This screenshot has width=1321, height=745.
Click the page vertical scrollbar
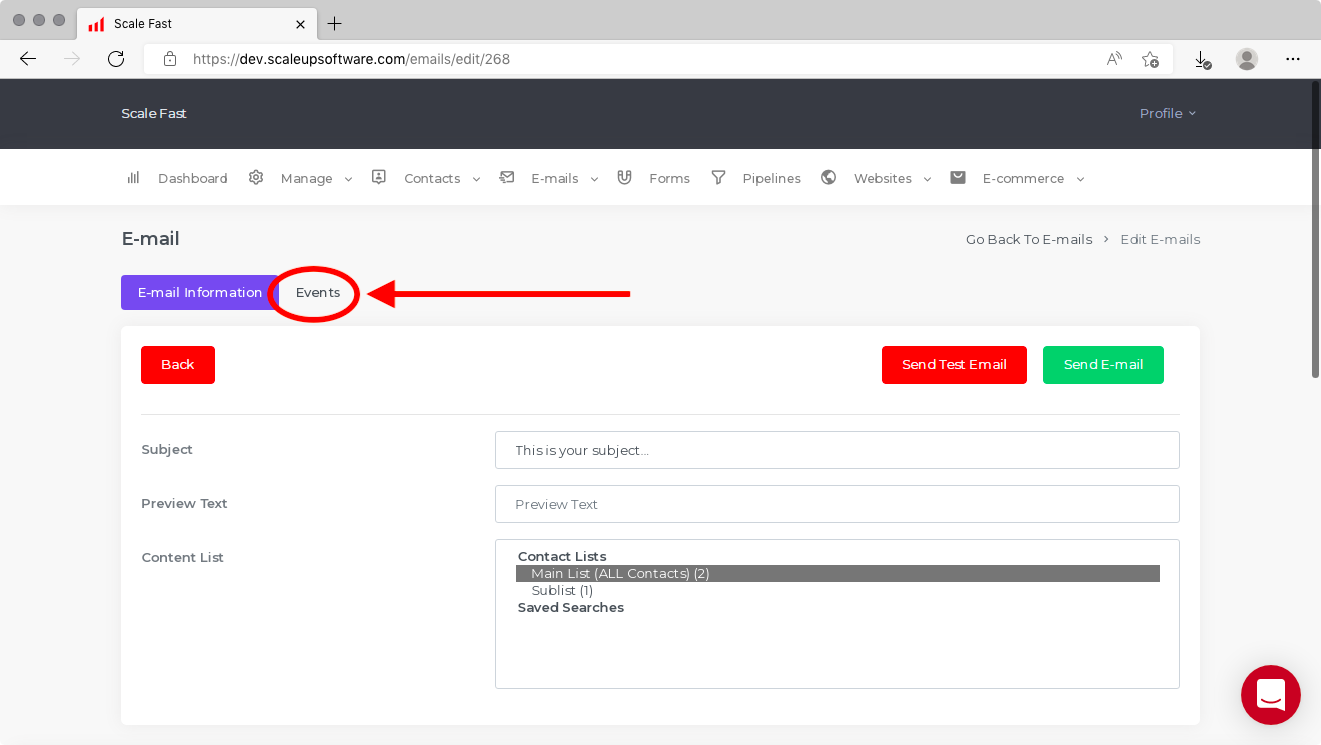1315,229
